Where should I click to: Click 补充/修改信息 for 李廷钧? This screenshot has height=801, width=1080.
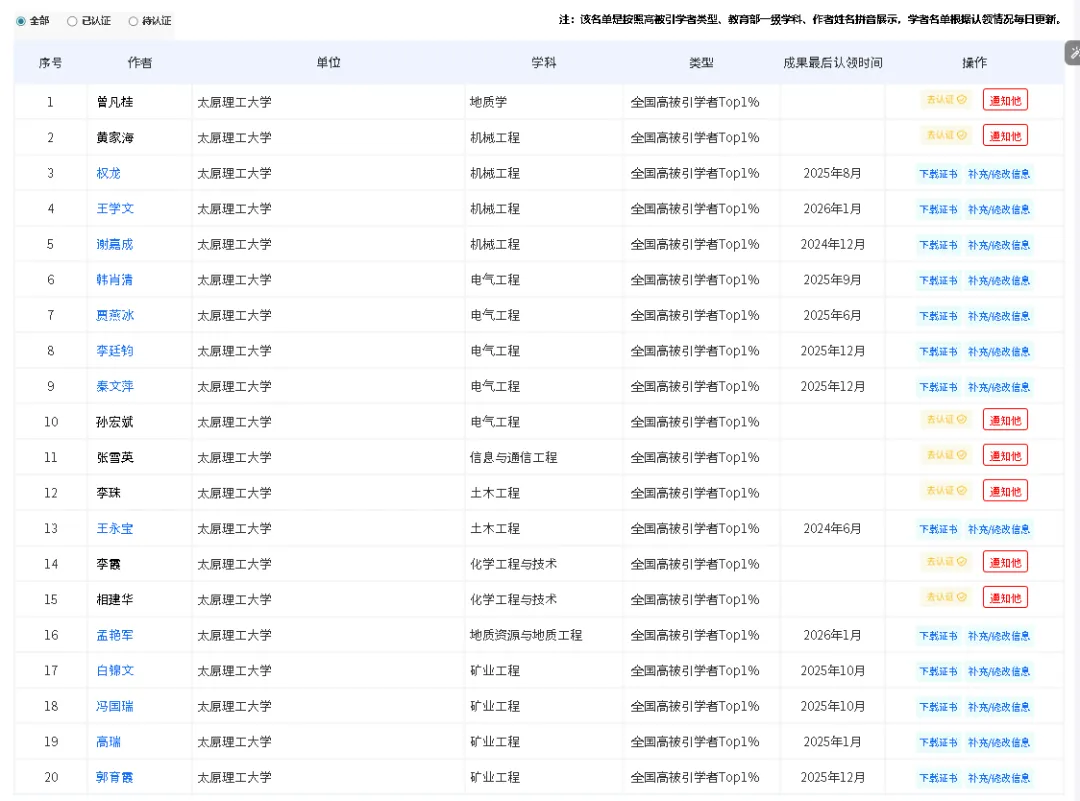pyautogui.click(x=999, y=352)
